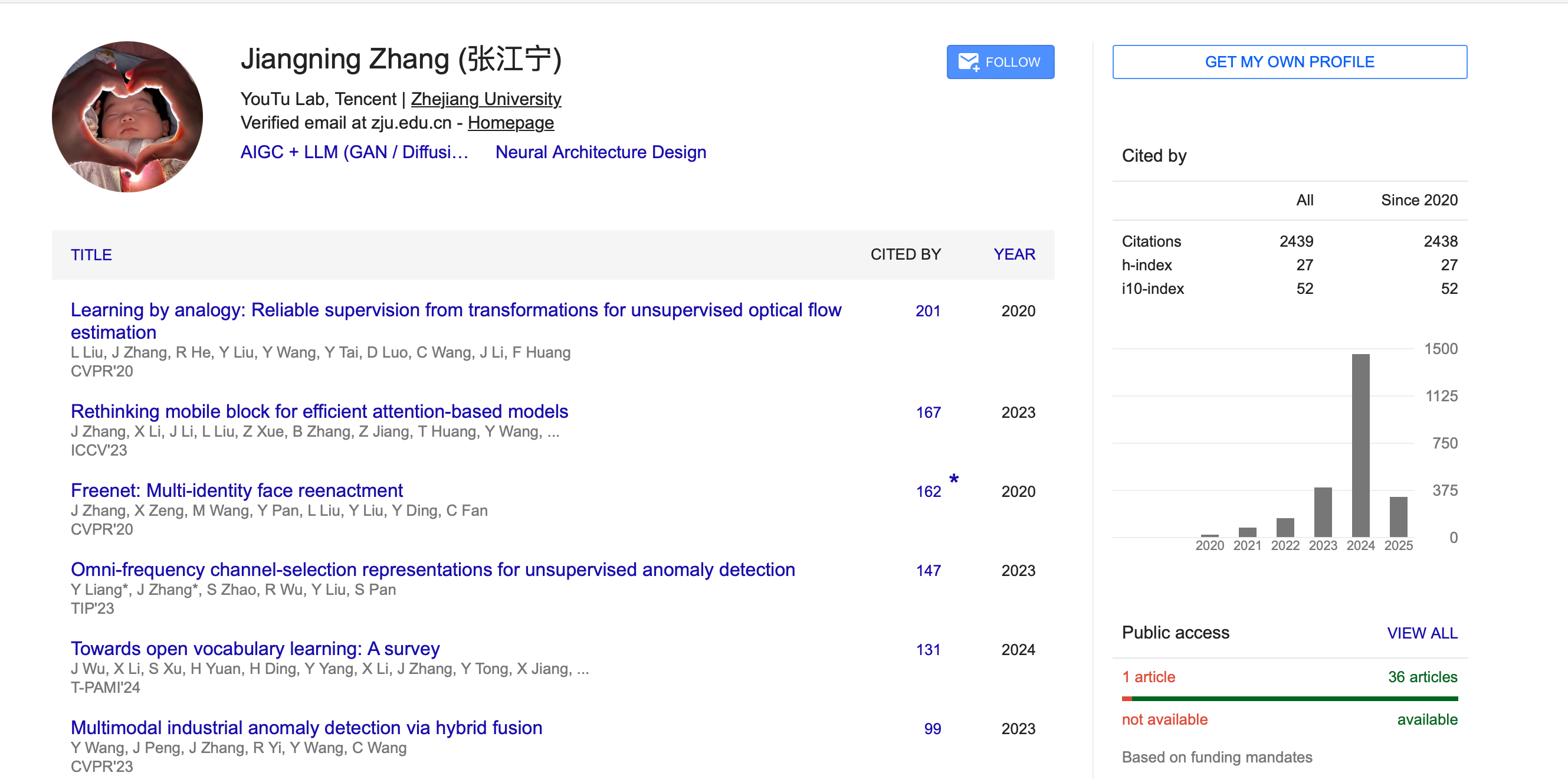Click the Follow envelope icon
Screen dimensions: 1568x779
point(968,62)
